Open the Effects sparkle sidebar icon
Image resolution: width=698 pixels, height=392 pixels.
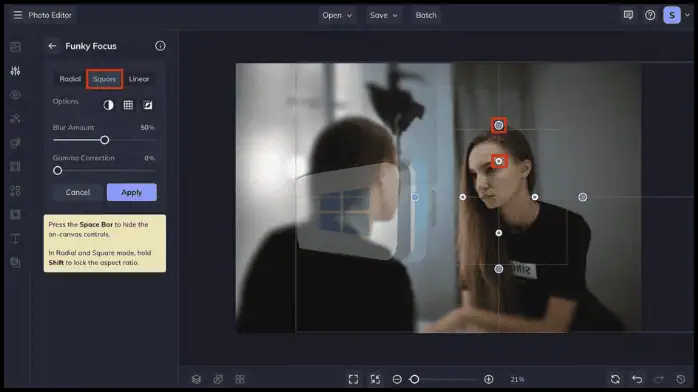(x=15, y=119)
